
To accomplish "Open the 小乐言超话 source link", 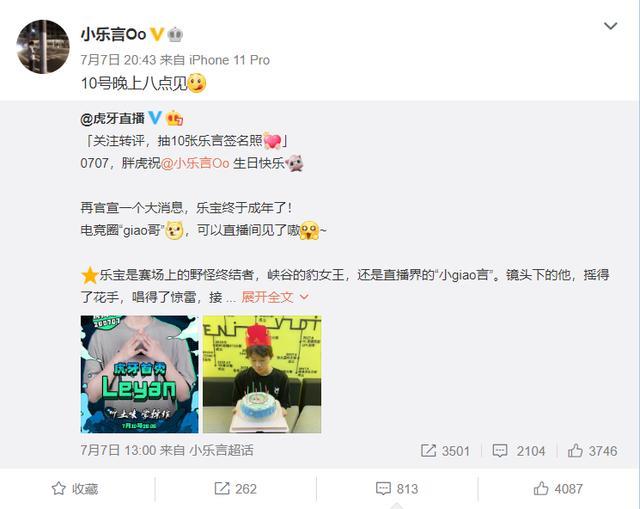I will [x=221, y=450].
